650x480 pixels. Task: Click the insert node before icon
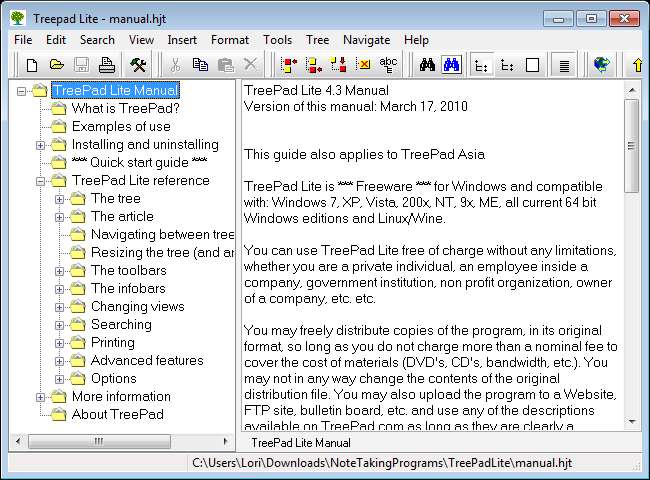(289, 65)
